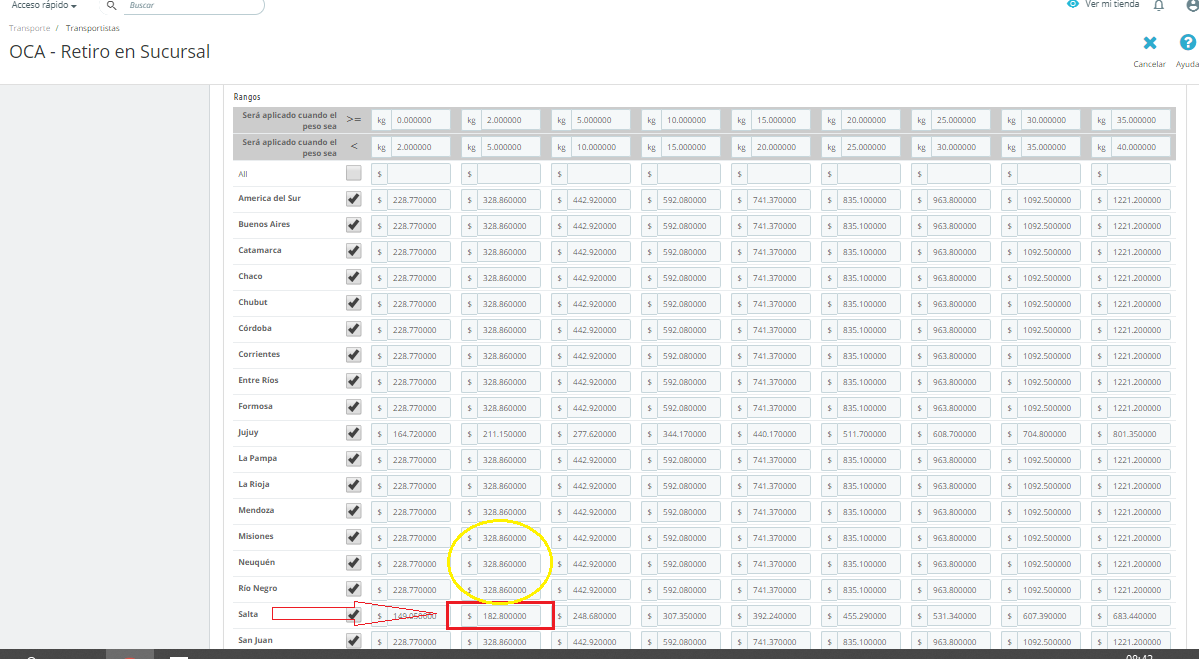1199x659 pixels.
Task: Edit La Rioja price 1092.500000
Action: (1048, 486)
